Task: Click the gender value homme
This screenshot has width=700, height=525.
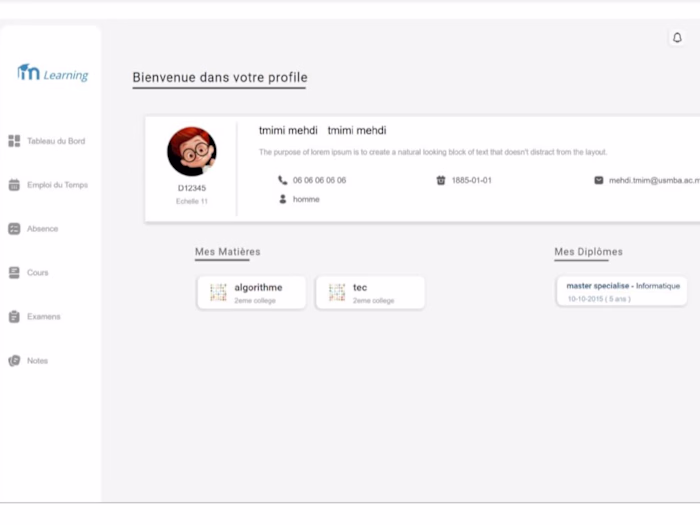Action: [x=306, y=199]
